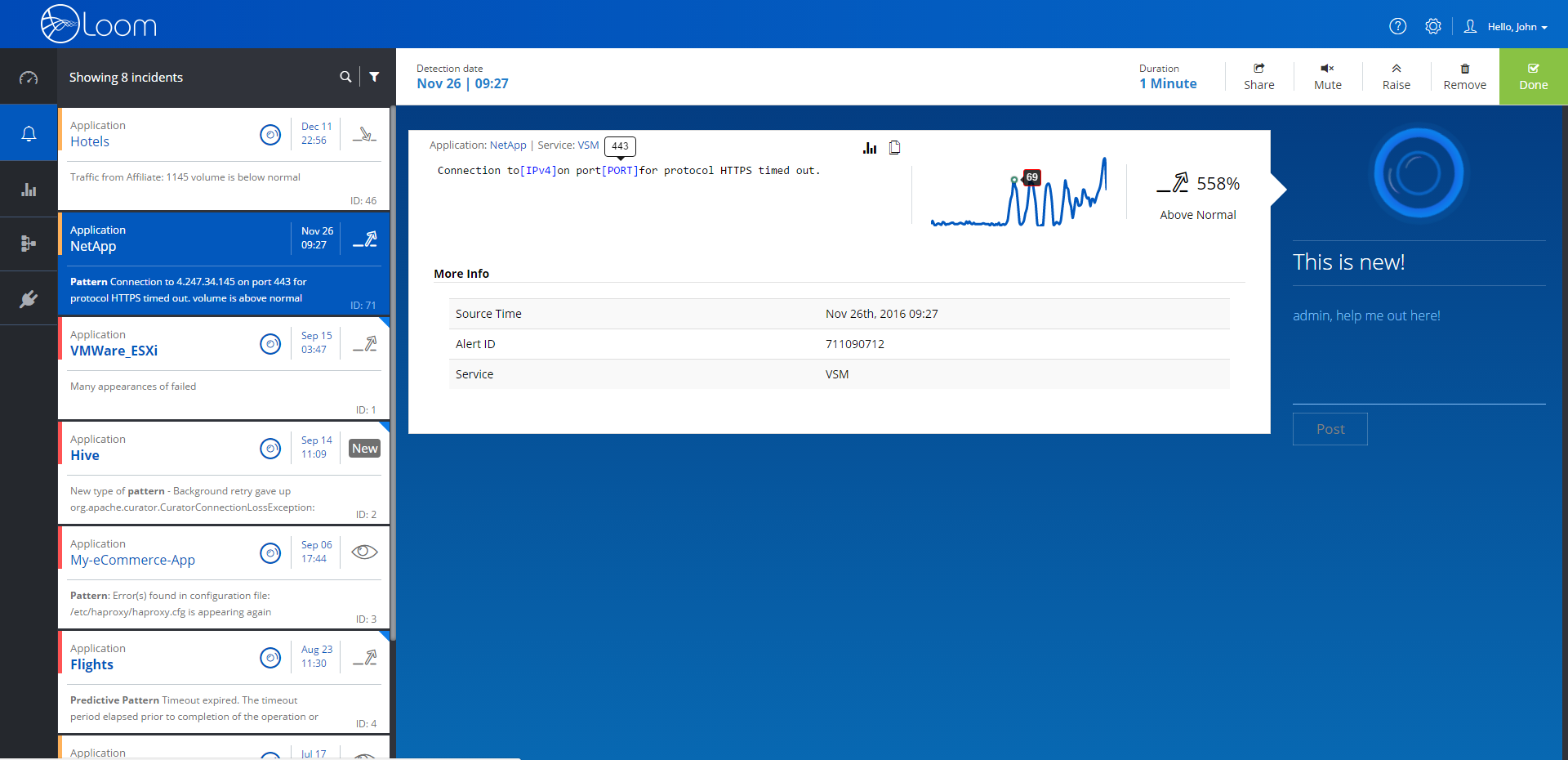
Task: Open the topology sidebar icon
Action: click(x=29, y=244)
